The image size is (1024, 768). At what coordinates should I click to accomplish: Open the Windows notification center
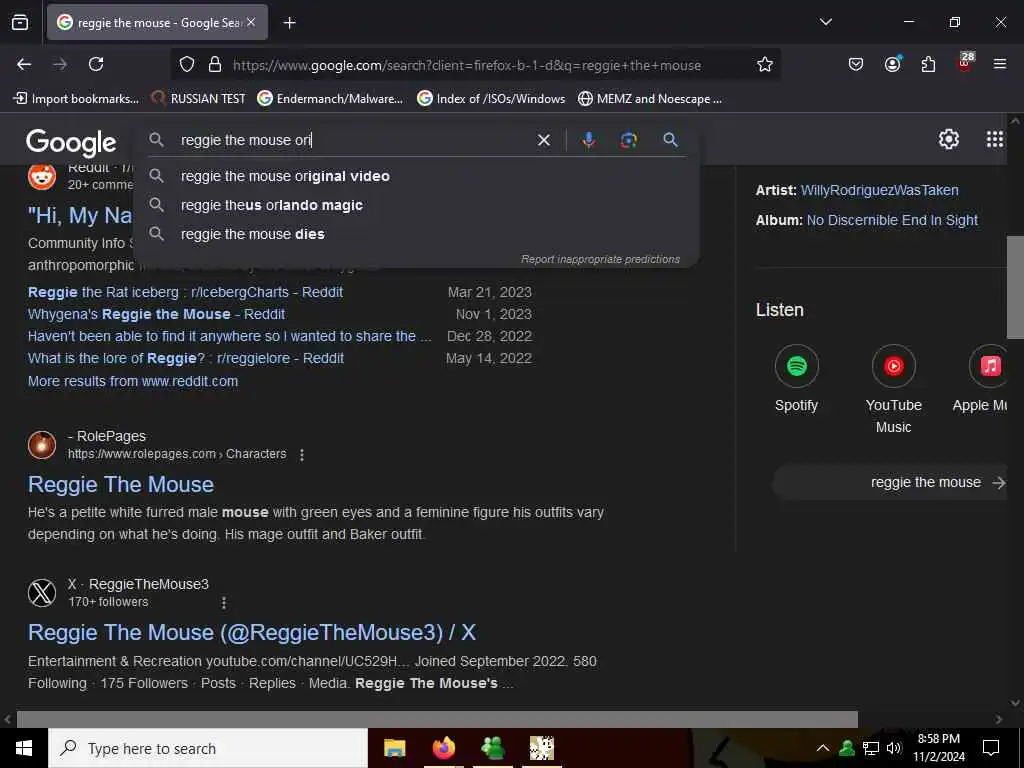[x=991, y=748]
